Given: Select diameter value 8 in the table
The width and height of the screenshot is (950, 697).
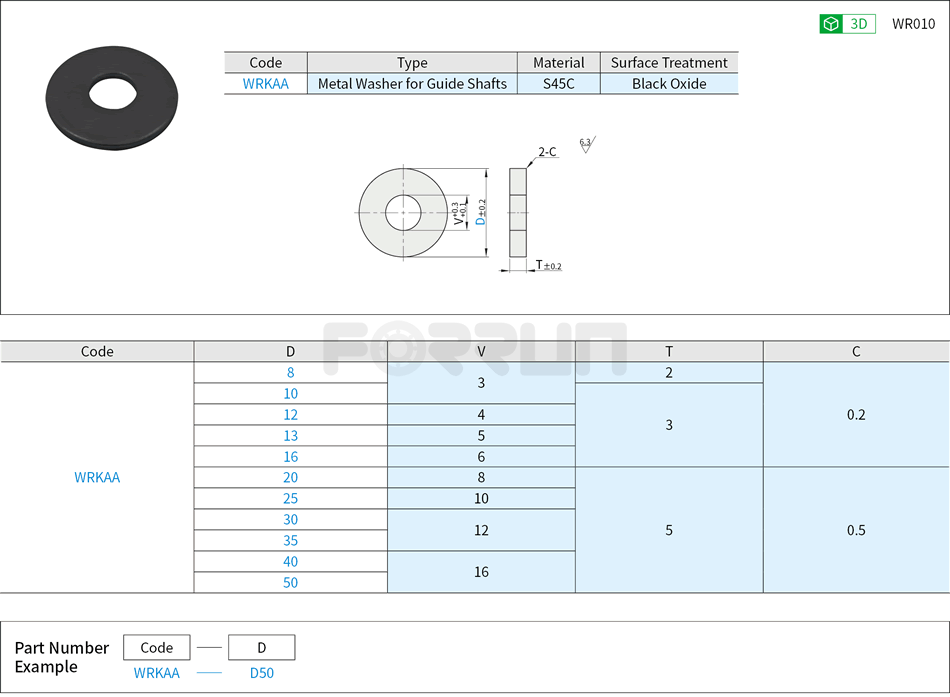Looking at the screenshot, I should [289, 372].
